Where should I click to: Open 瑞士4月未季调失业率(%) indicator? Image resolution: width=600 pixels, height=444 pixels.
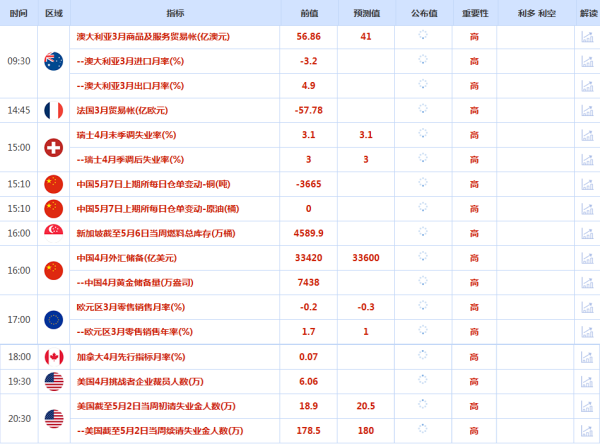point(126,135)
